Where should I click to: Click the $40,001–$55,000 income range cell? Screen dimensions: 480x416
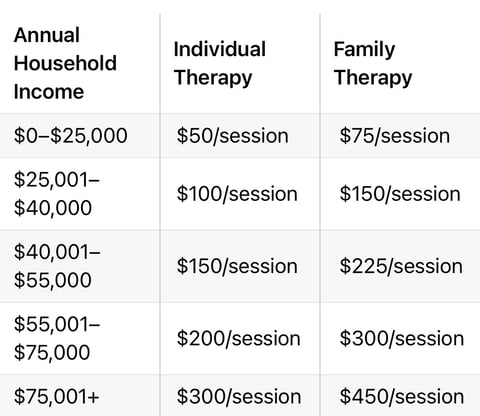(57, 266)
